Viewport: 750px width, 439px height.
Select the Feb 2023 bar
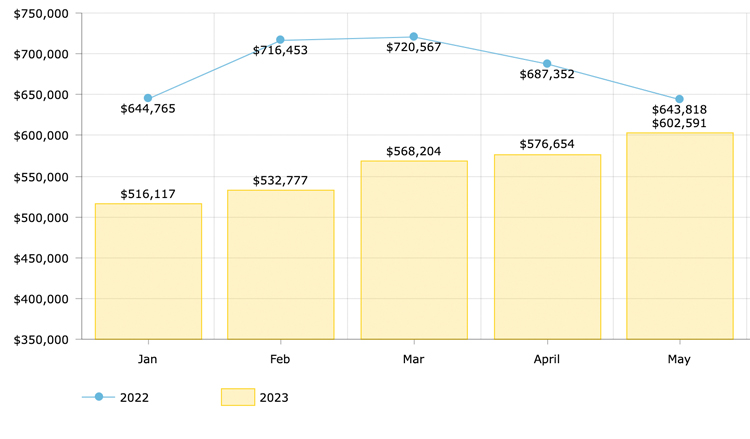click(x=280, y=264)
